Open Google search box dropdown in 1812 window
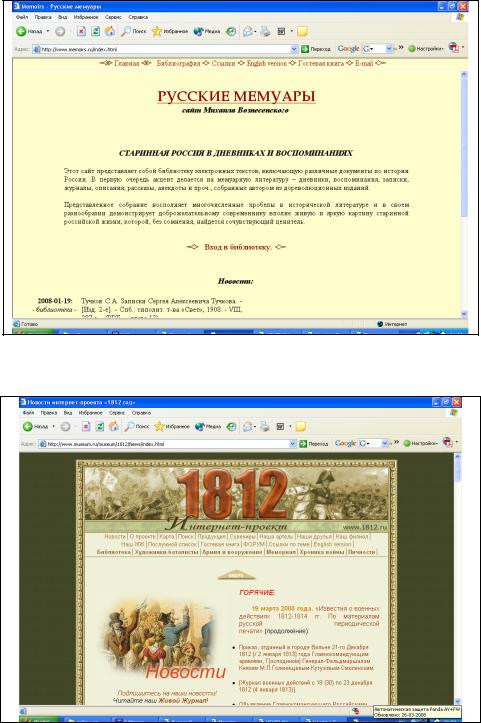Viewport: 481px width, 723px height. click(386, 443)
